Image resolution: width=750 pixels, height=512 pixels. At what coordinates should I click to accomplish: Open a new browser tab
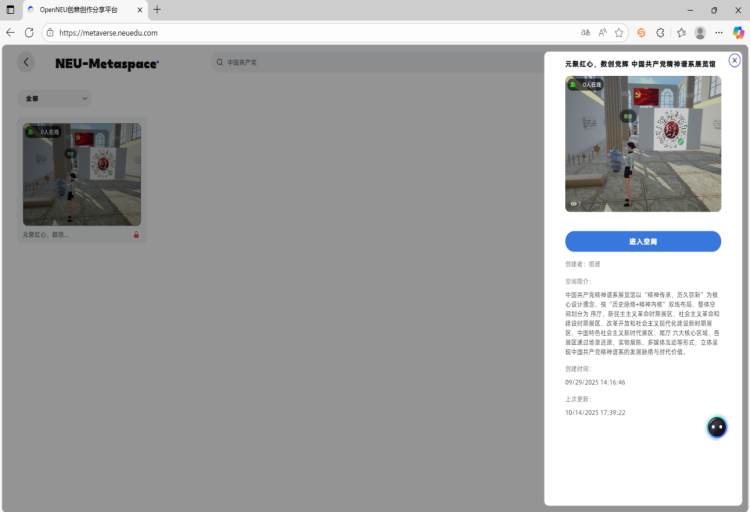[x=157, y=9]
